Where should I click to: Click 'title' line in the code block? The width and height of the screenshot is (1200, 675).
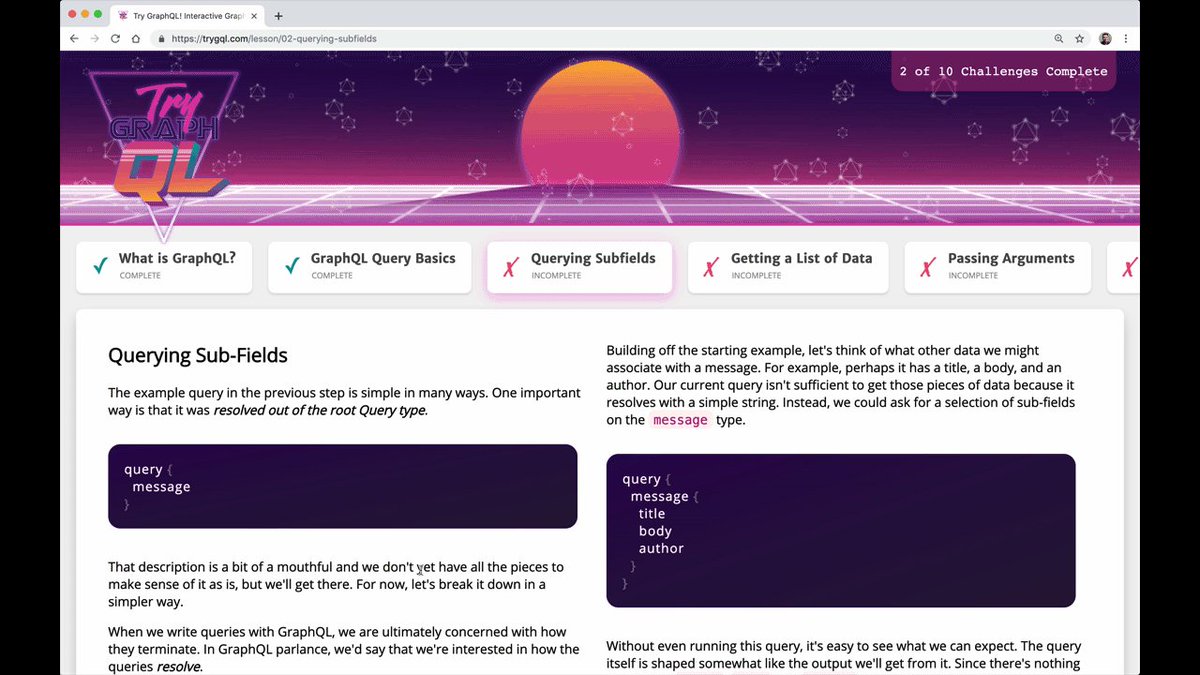click(x=652, y=513)
